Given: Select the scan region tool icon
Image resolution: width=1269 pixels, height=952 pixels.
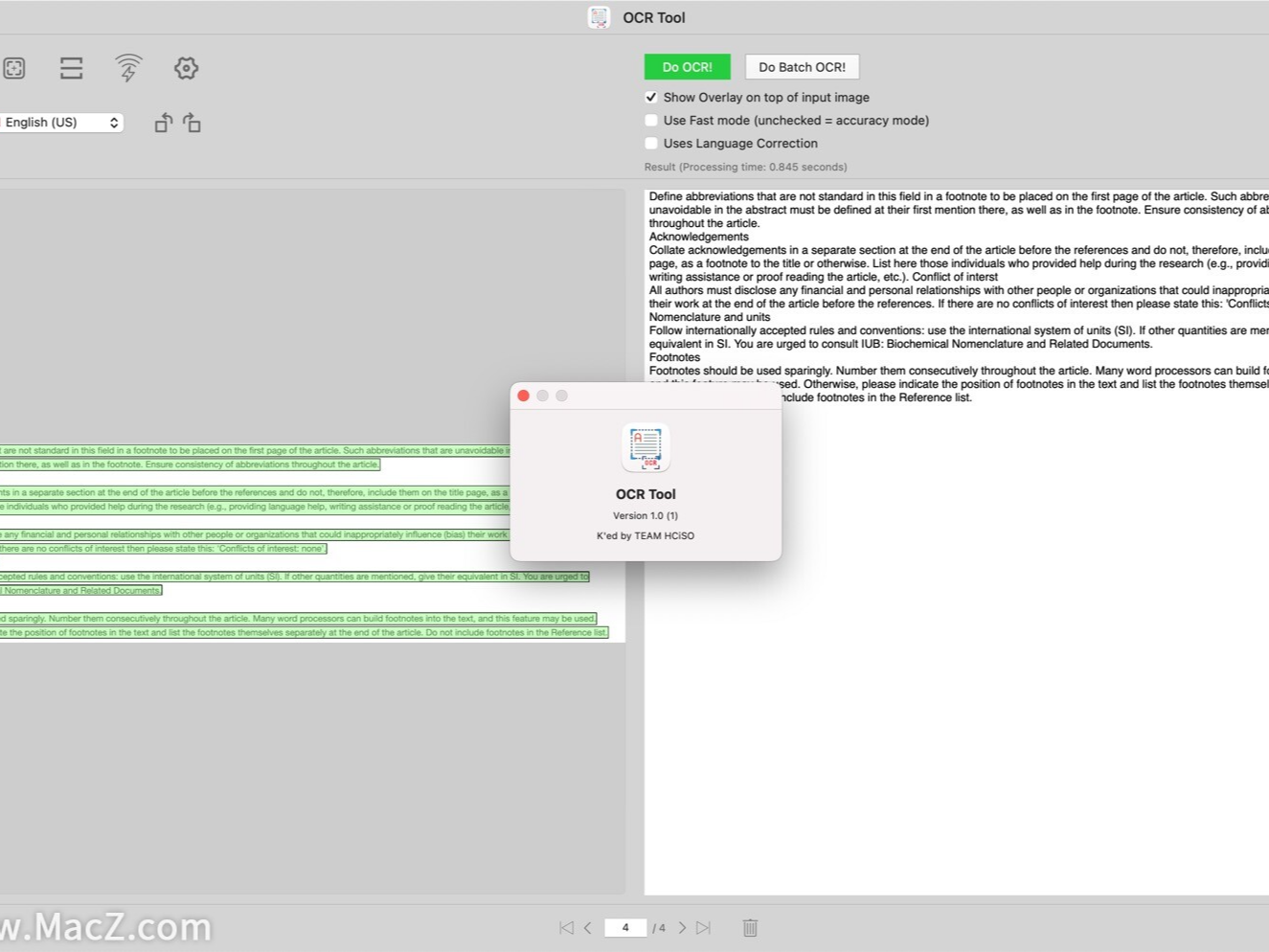Looking at the screenshot, I should pyautogui.click(x=14, y=68).
